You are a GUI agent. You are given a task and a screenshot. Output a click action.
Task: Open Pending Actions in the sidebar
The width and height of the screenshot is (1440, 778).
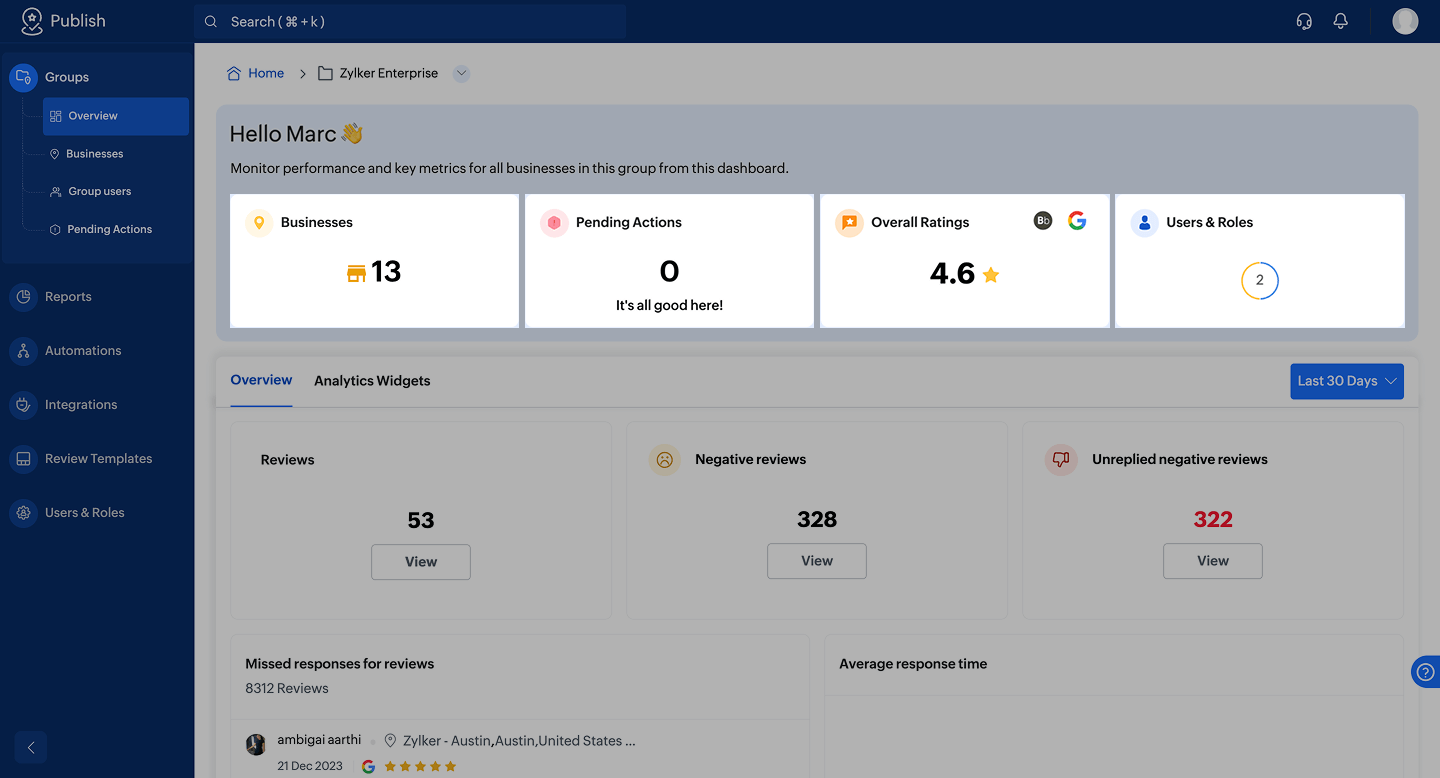[x=109, y=229]
